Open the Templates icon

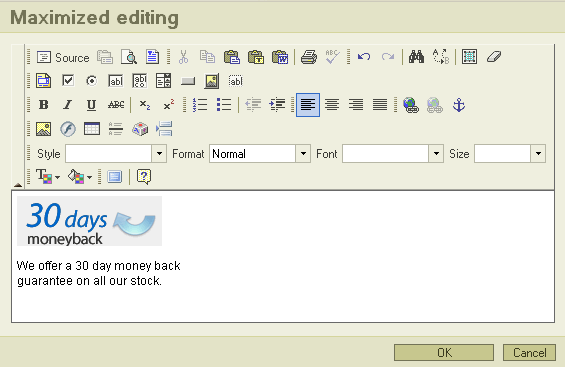point(152,57)
